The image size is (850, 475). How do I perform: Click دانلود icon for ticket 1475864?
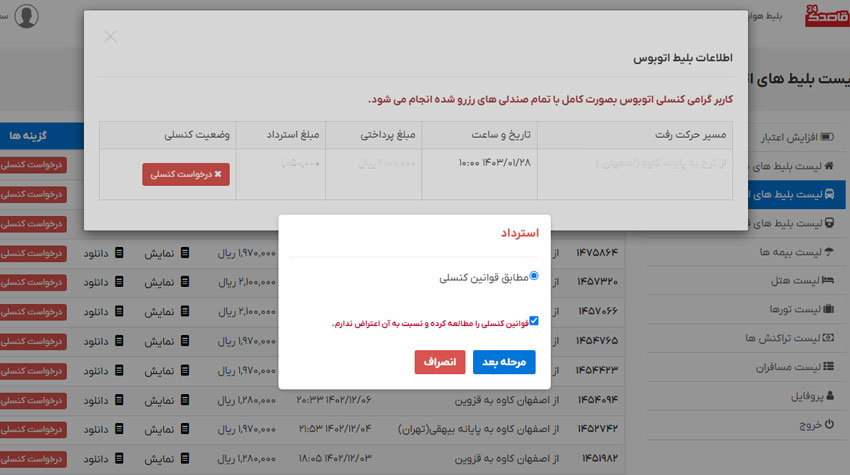[119, 253]
